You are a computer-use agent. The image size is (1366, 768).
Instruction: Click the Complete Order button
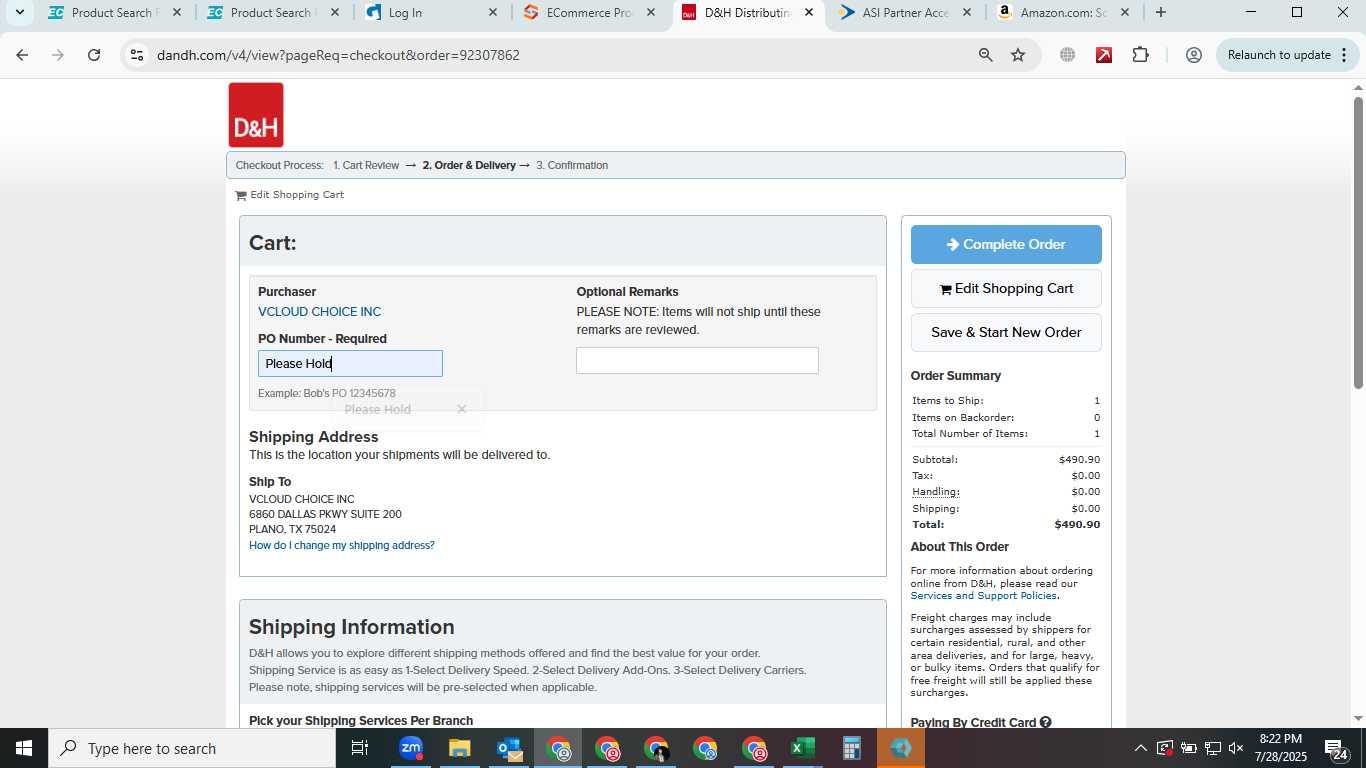pos(1006,244)
